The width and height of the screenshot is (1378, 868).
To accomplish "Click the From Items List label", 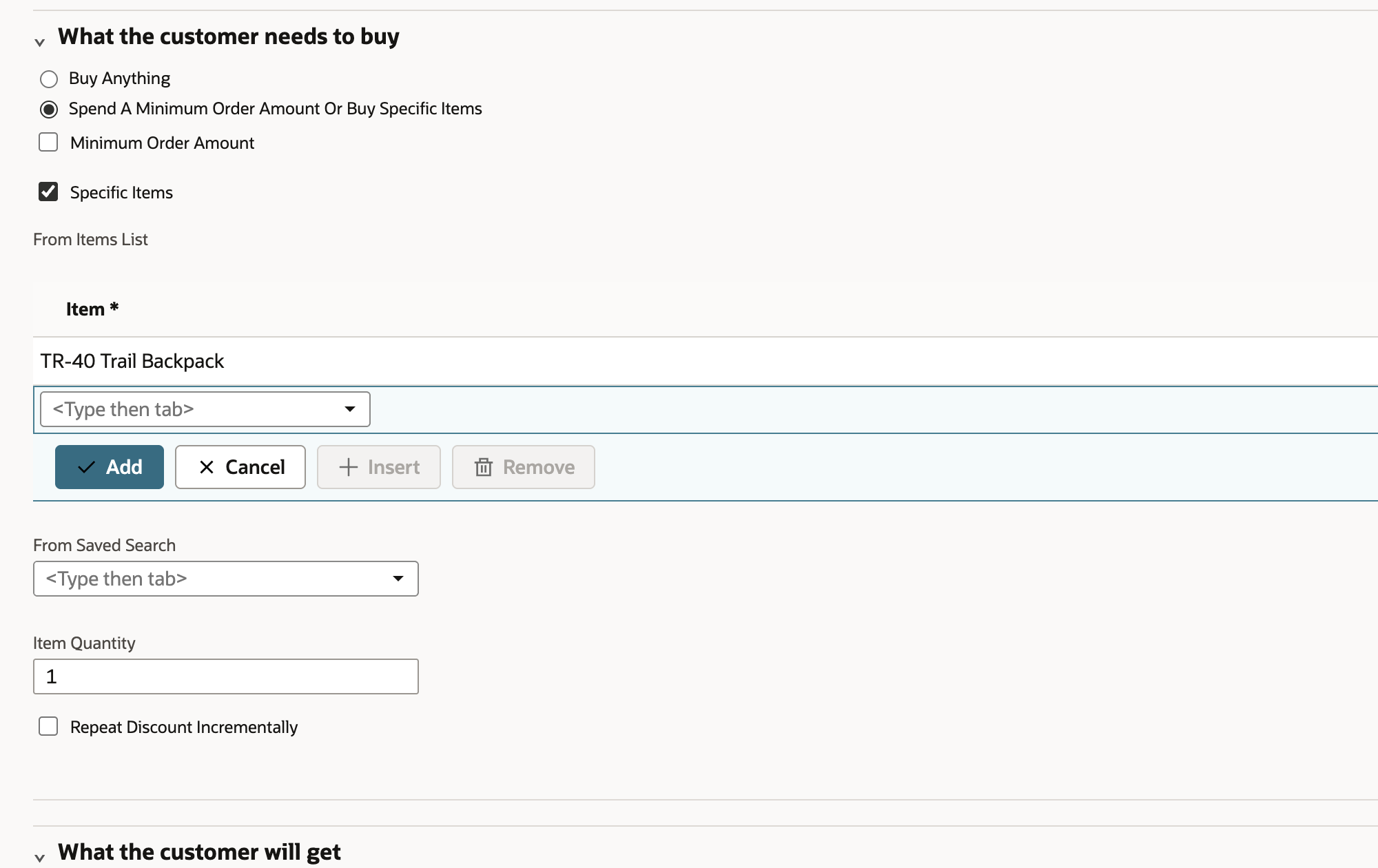I will pyautogui.click(x=90, y=240).
